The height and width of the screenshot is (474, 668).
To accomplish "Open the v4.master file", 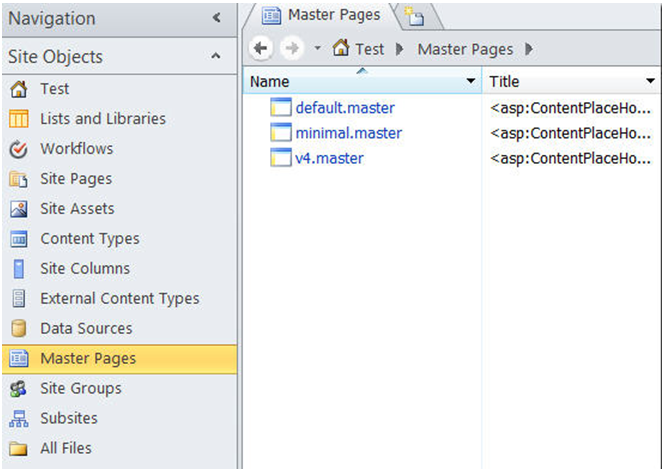I will coord(329,158).
